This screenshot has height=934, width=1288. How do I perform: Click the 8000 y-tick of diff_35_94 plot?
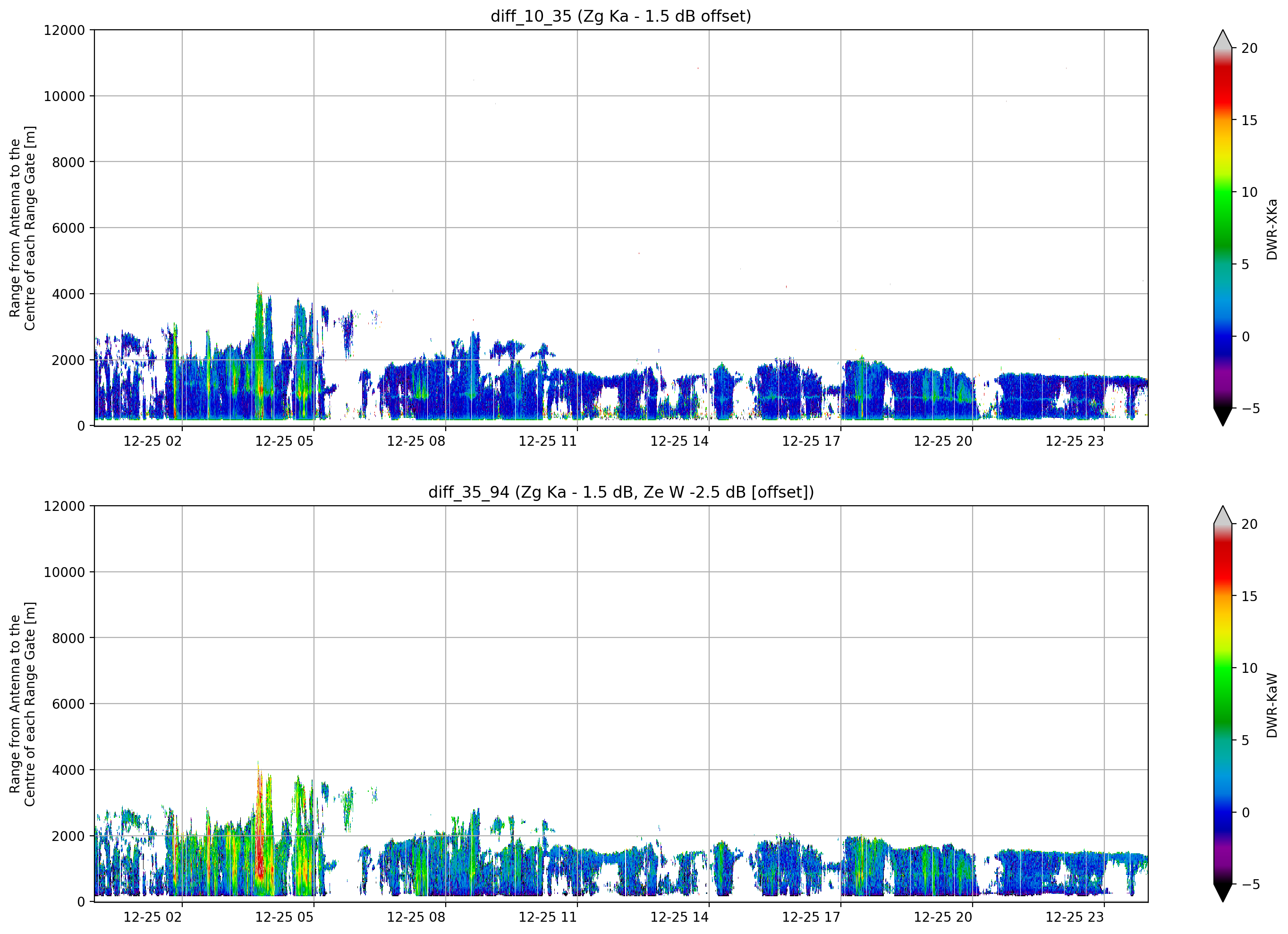(x=68, y=638)
